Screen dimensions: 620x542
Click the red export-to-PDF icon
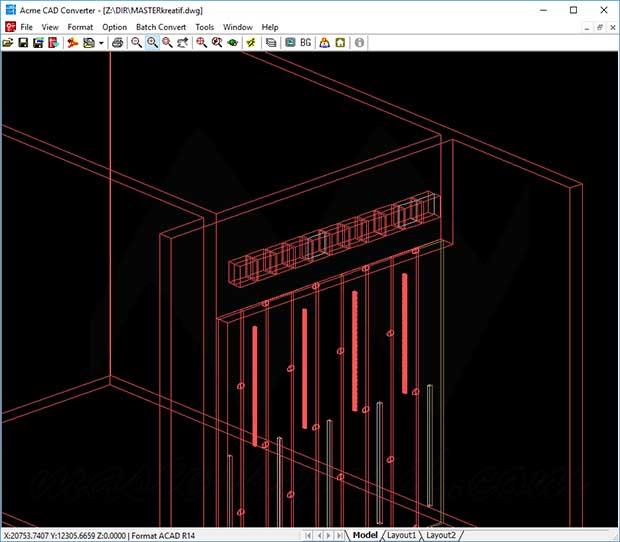[x=53, y=43]
